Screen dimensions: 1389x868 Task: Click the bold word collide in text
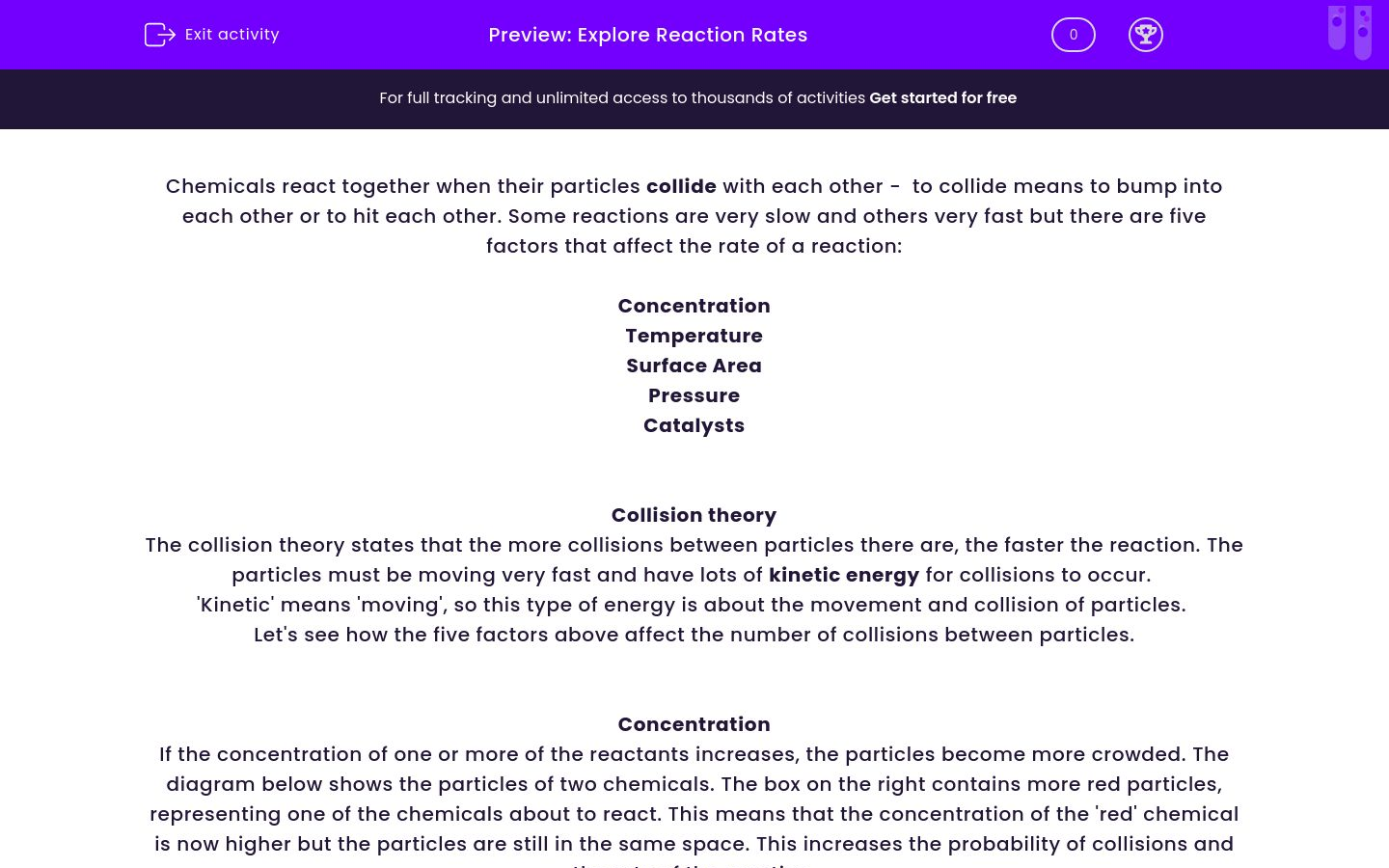coord(681,186)
